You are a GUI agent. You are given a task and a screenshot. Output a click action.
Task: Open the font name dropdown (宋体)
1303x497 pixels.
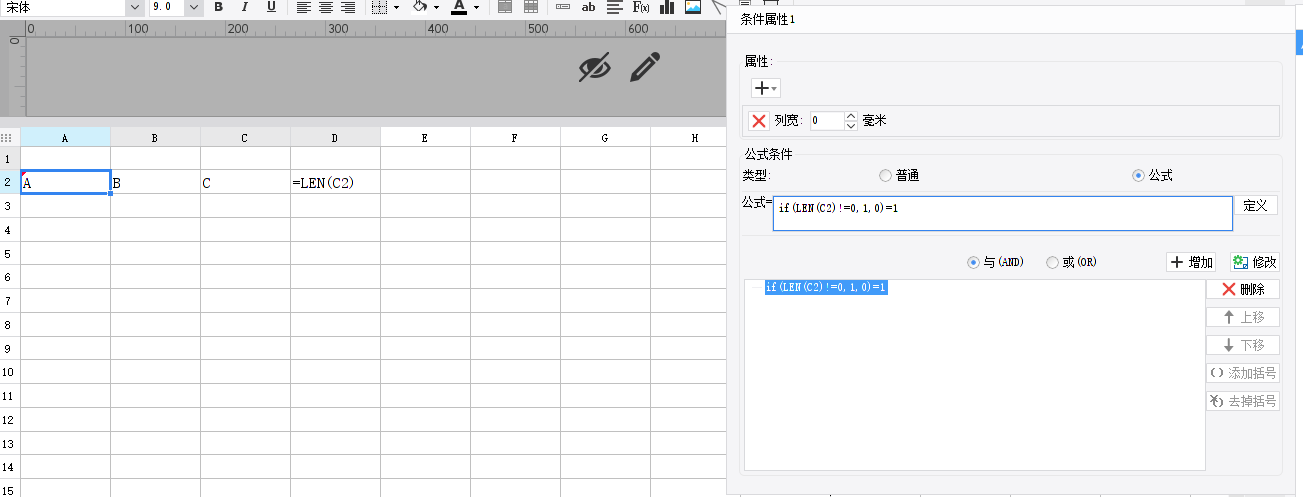pos(134,7)
